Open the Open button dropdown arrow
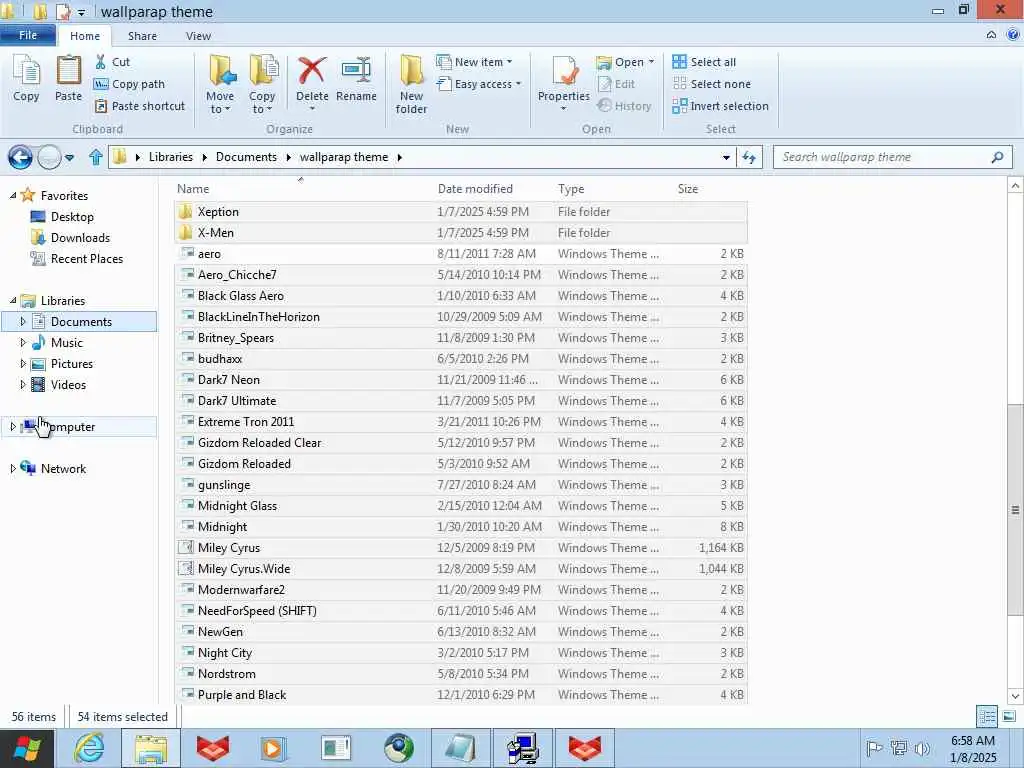1024x768 pixels. pyautogui.click(x=651, y=62)
